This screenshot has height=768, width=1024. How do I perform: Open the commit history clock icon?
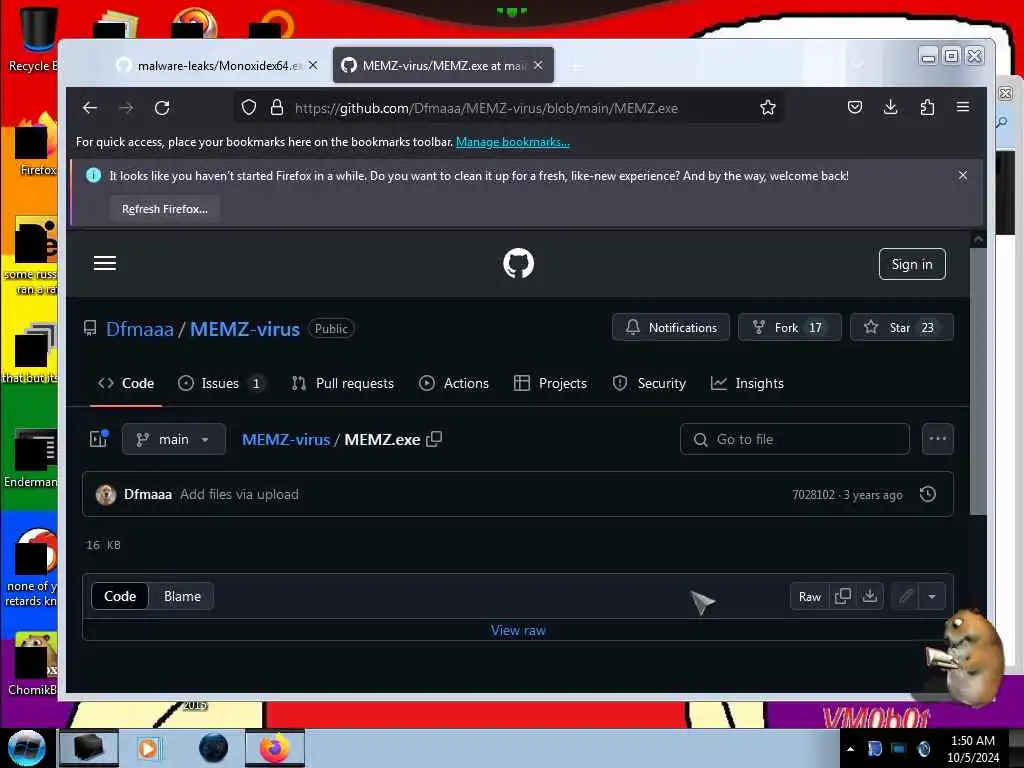pos(927,494)
